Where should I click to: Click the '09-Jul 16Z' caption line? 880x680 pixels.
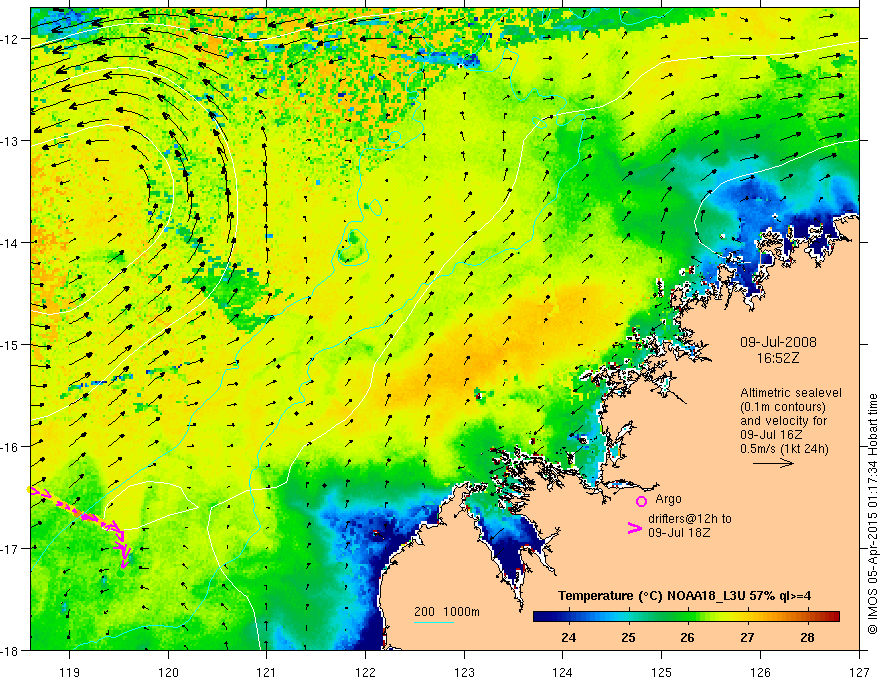click(771, 435)
